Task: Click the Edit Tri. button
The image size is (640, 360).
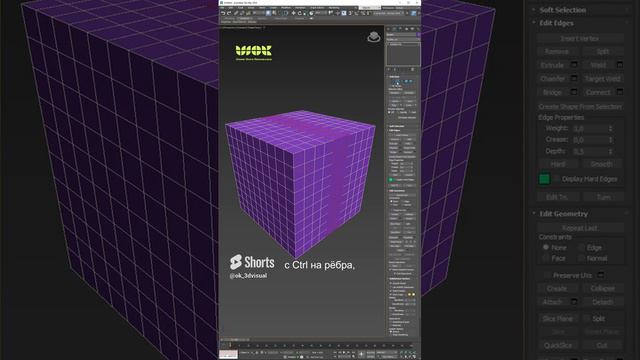Action: point(558,197)
